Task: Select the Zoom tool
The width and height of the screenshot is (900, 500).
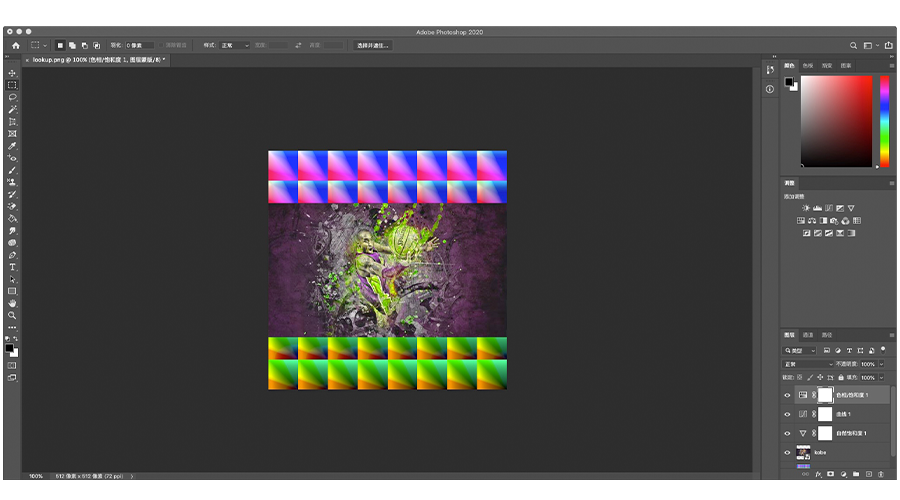Action: pyautogui.click(x=12, y=315)
